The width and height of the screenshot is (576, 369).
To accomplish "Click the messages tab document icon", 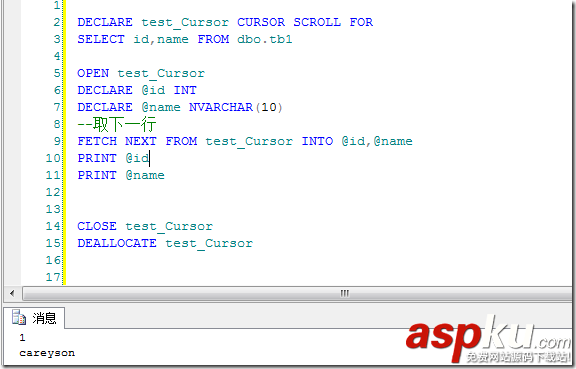I will [x=19, y=318].
